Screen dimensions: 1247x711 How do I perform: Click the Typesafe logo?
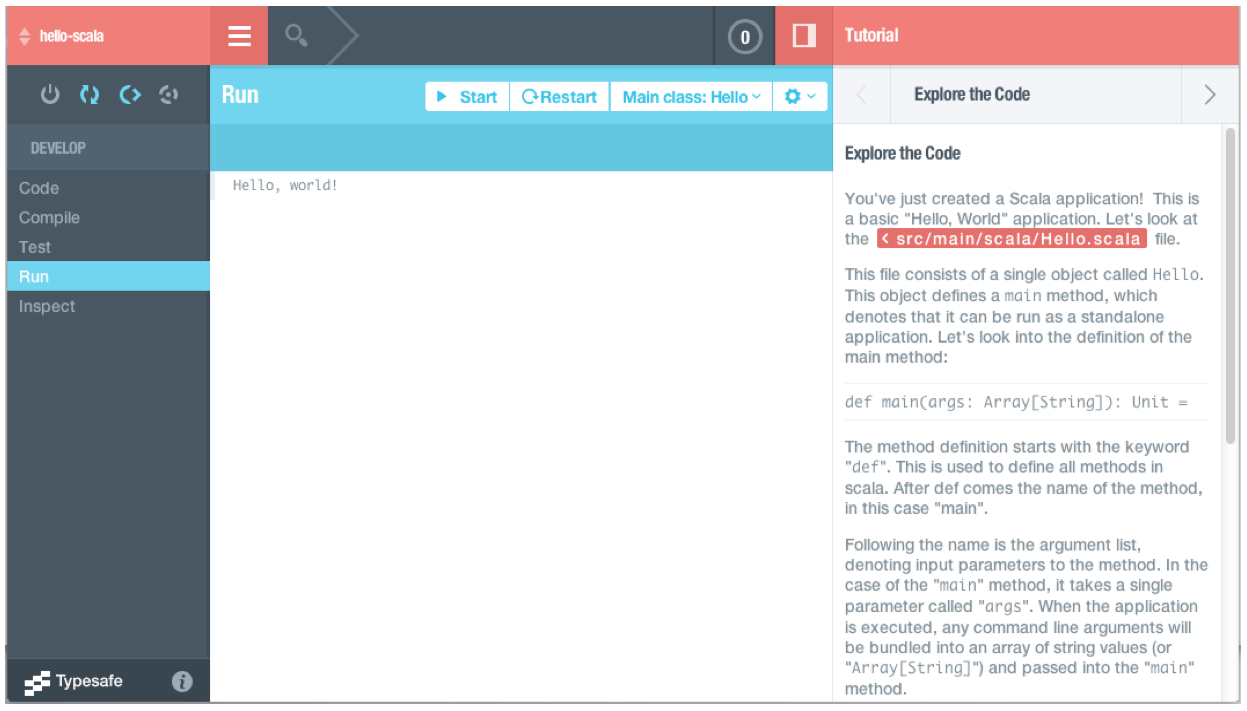(73, 682)
